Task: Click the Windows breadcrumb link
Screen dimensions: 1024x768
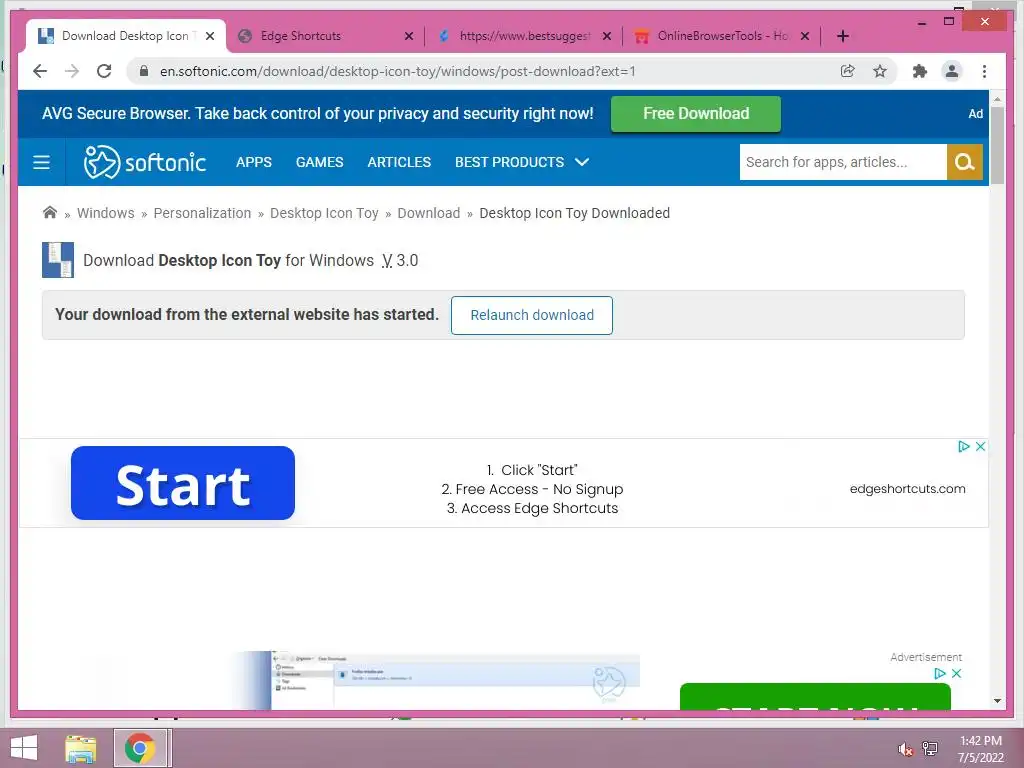Action: coord(106,213)
